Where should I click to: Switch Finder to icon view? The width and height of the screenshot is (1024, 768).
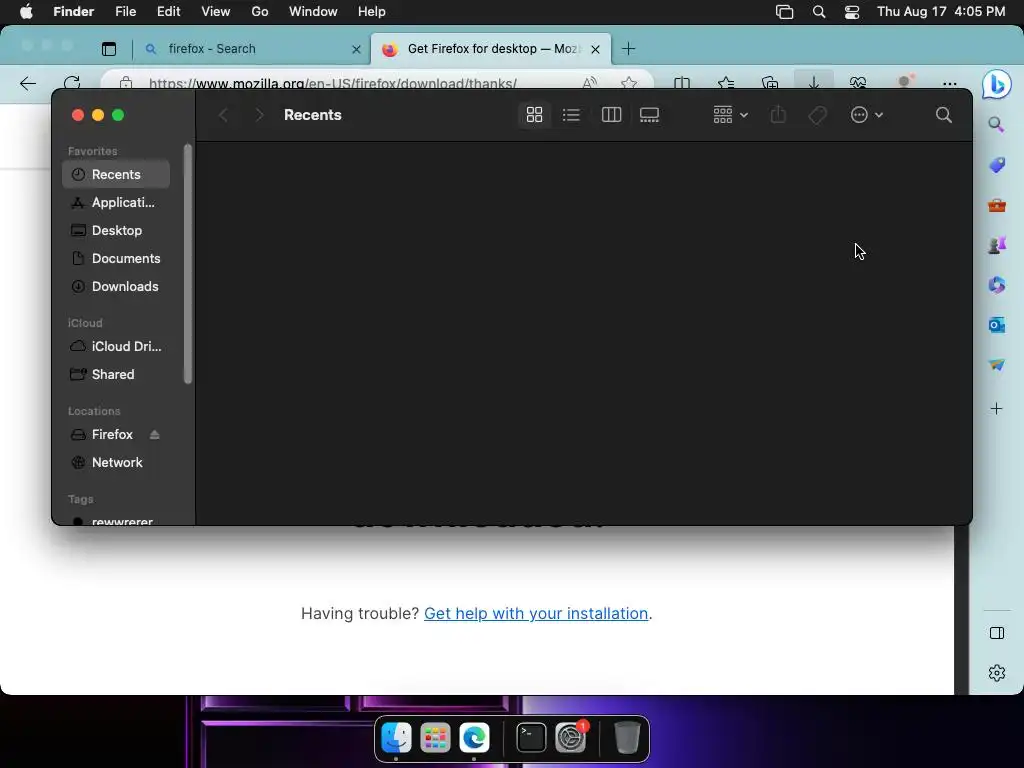(534, 115)
